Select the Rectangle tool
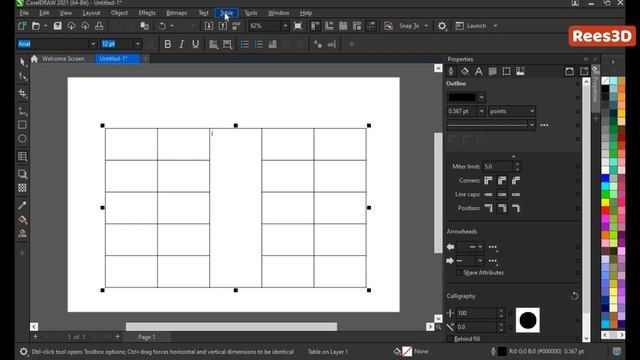Viewport: 640px width, 360px height. (x=22, y=125)
